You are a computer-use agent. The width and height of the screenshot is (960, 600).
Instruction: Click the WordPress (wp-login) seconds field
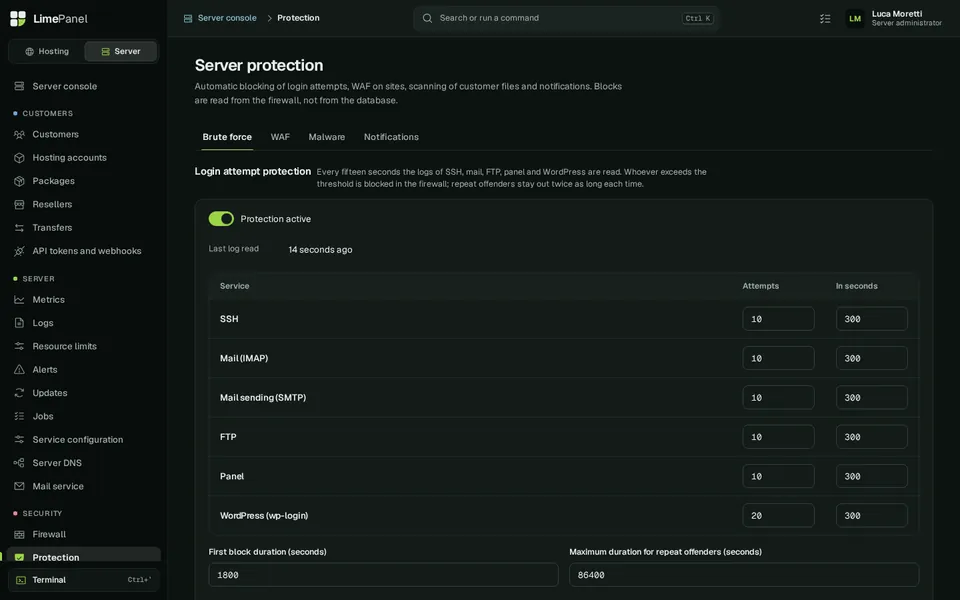872,516
